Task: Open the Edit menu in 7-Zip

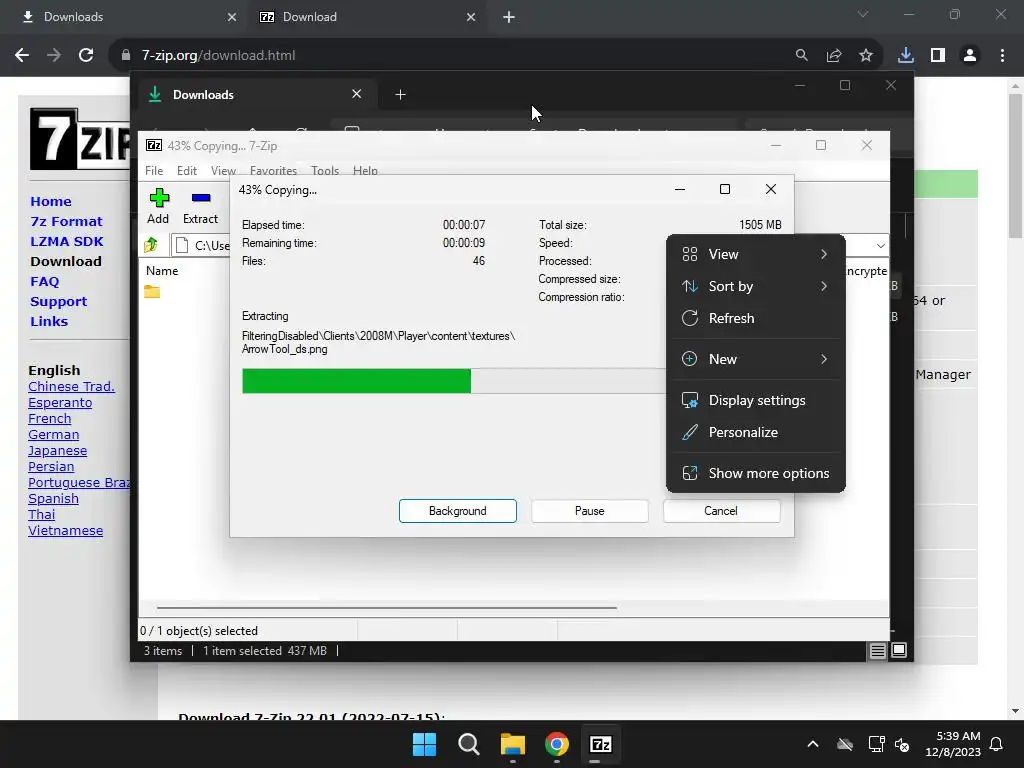Action: 187,170
